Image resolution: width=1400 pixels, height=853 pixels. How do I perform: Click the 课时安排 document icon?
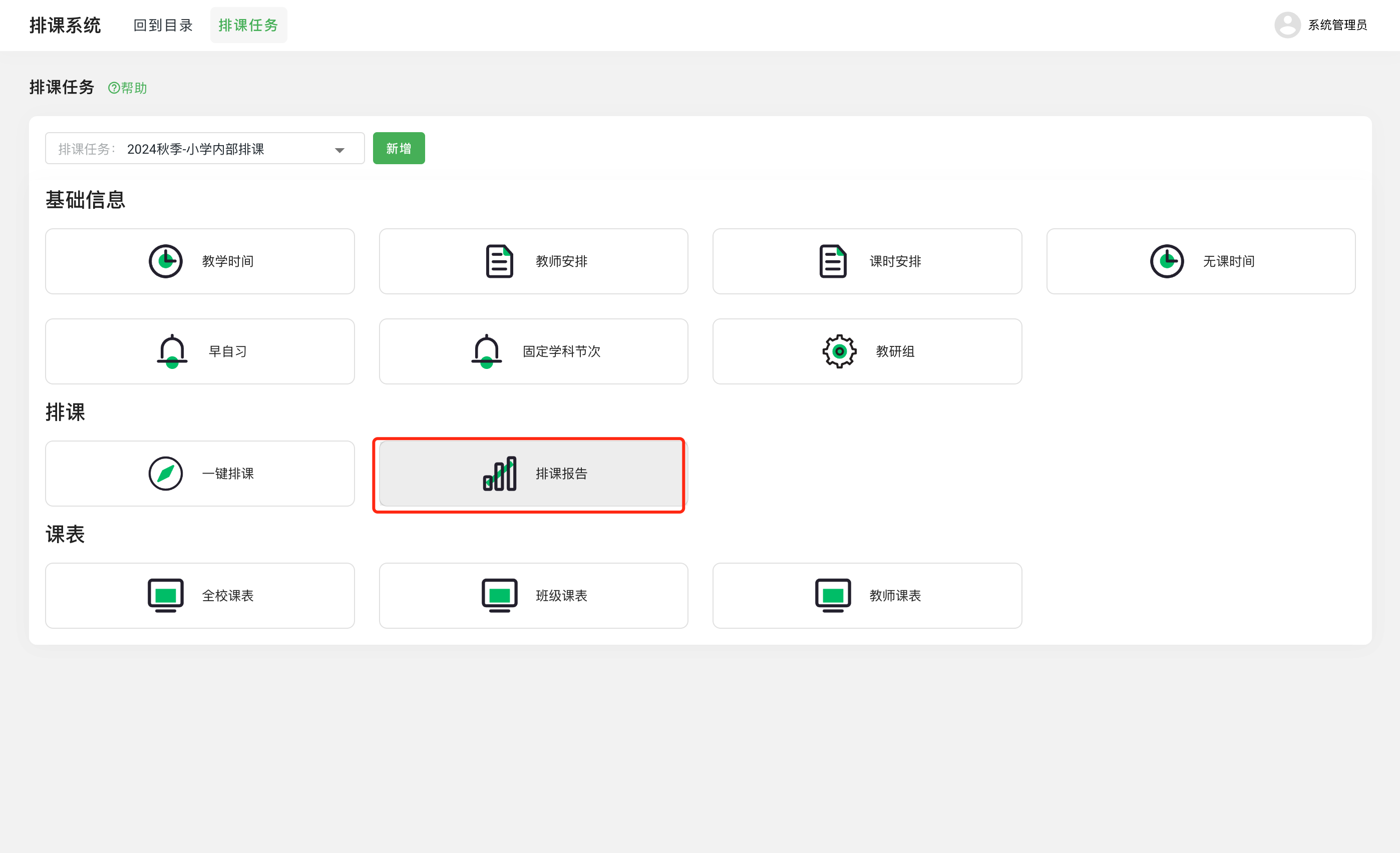tap(832, 261)
